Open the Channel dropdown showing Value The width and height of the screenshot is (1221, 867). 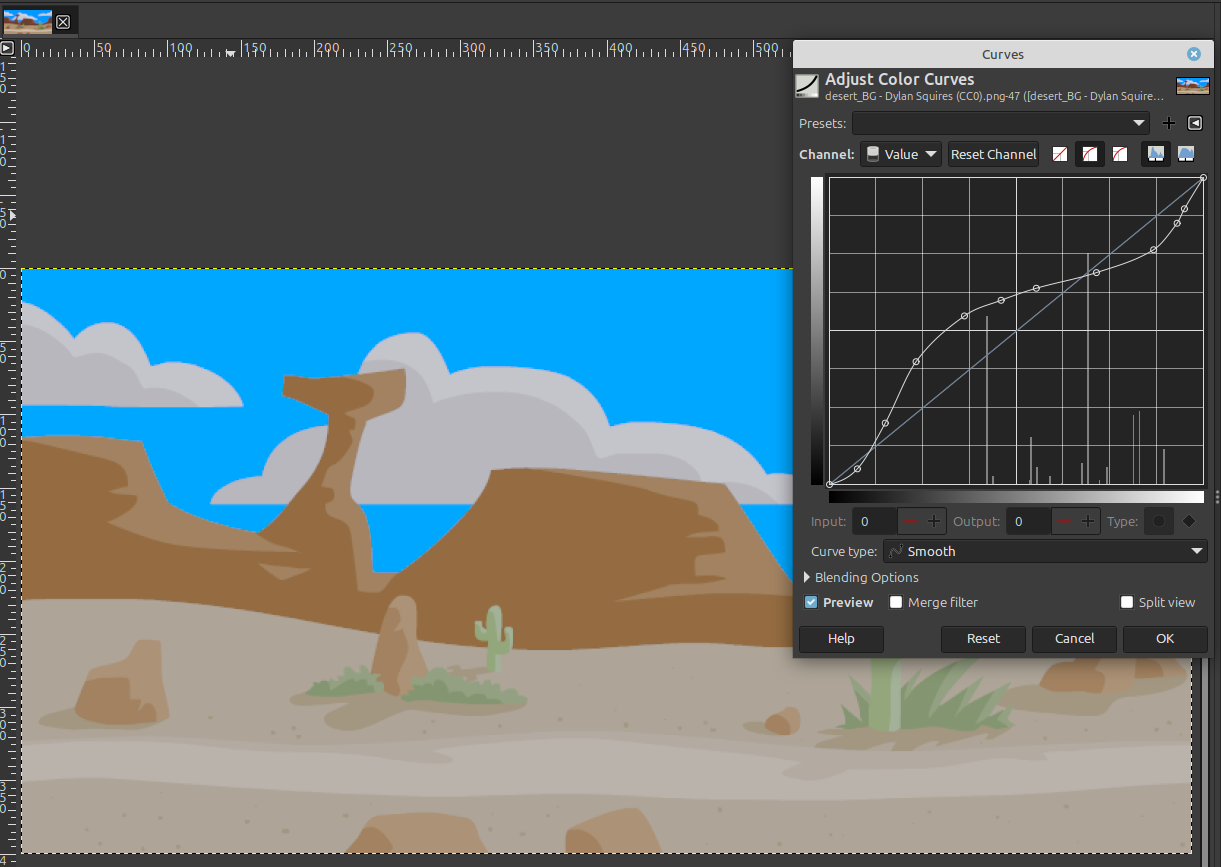[900, 154]
